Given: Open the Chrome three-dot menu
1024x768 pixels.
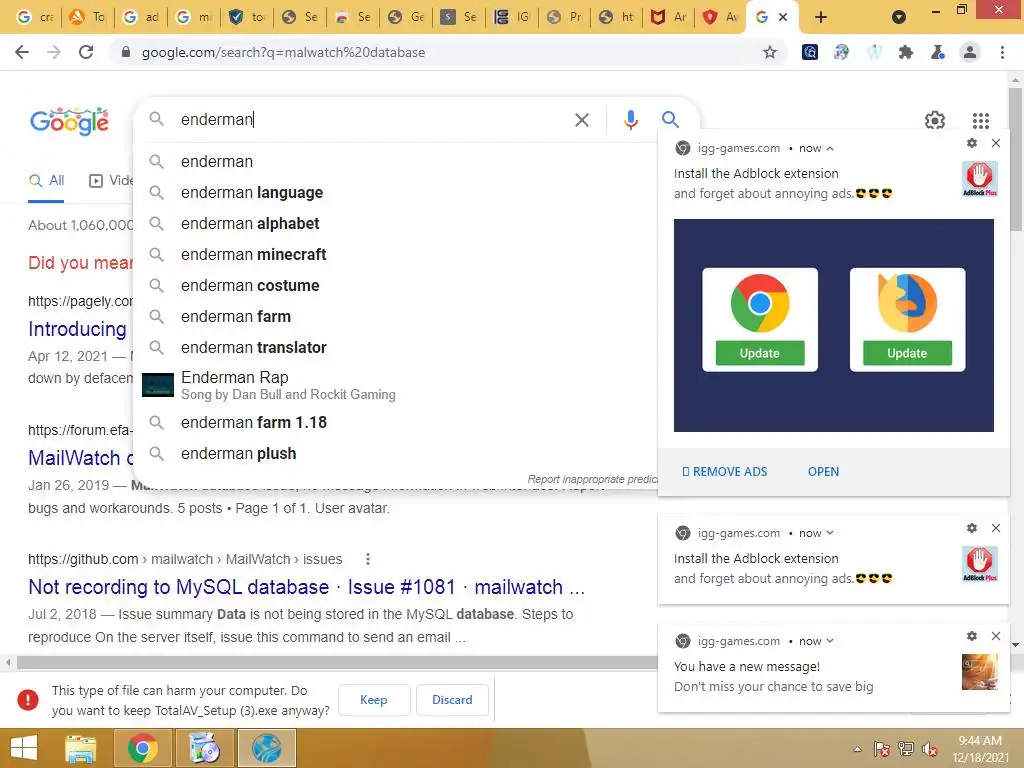Looking at the screenshot, I should tap(1002, 52).
